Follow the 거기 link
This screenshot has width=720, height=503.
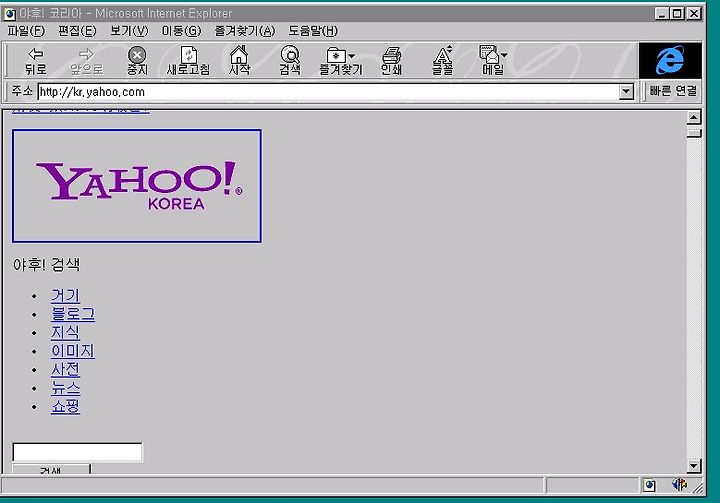click(x=65, y=295)
